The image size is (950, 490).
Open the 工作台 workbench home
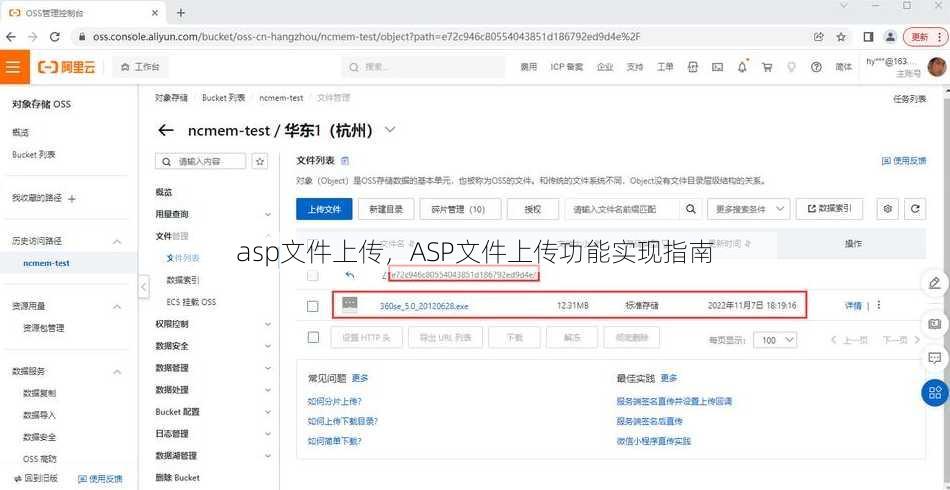pyautogui.click(x=141, y=67)
